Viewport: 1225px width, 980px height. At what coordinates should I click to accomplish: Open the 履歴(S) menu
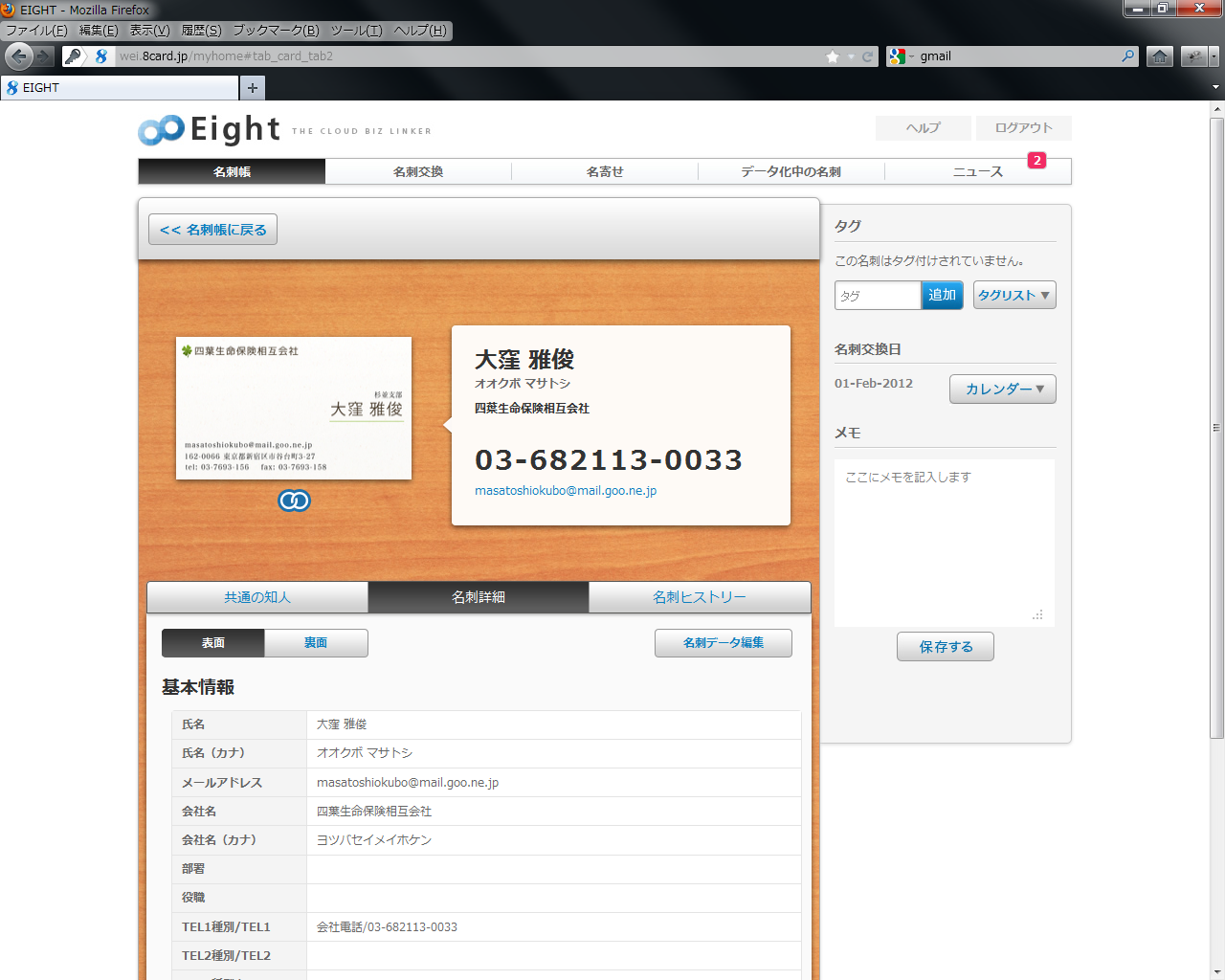point(201,31)
